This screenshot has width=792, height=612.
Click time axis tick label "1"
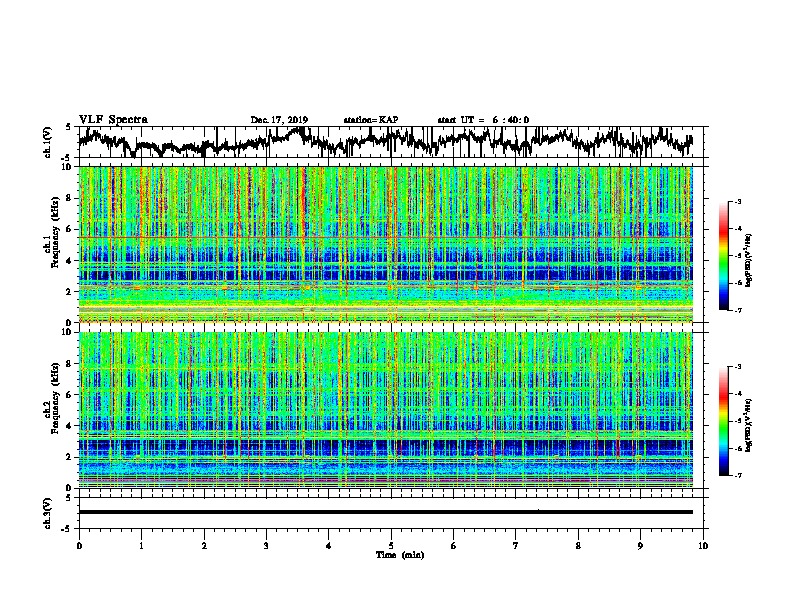point(141,546)
